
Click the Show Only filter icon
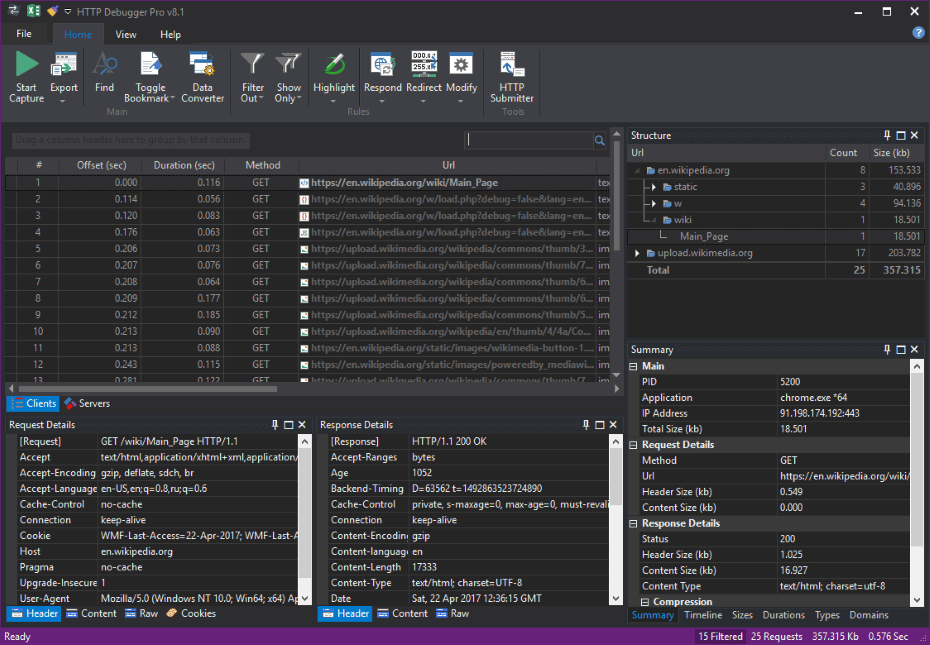[x=288, y=65]
